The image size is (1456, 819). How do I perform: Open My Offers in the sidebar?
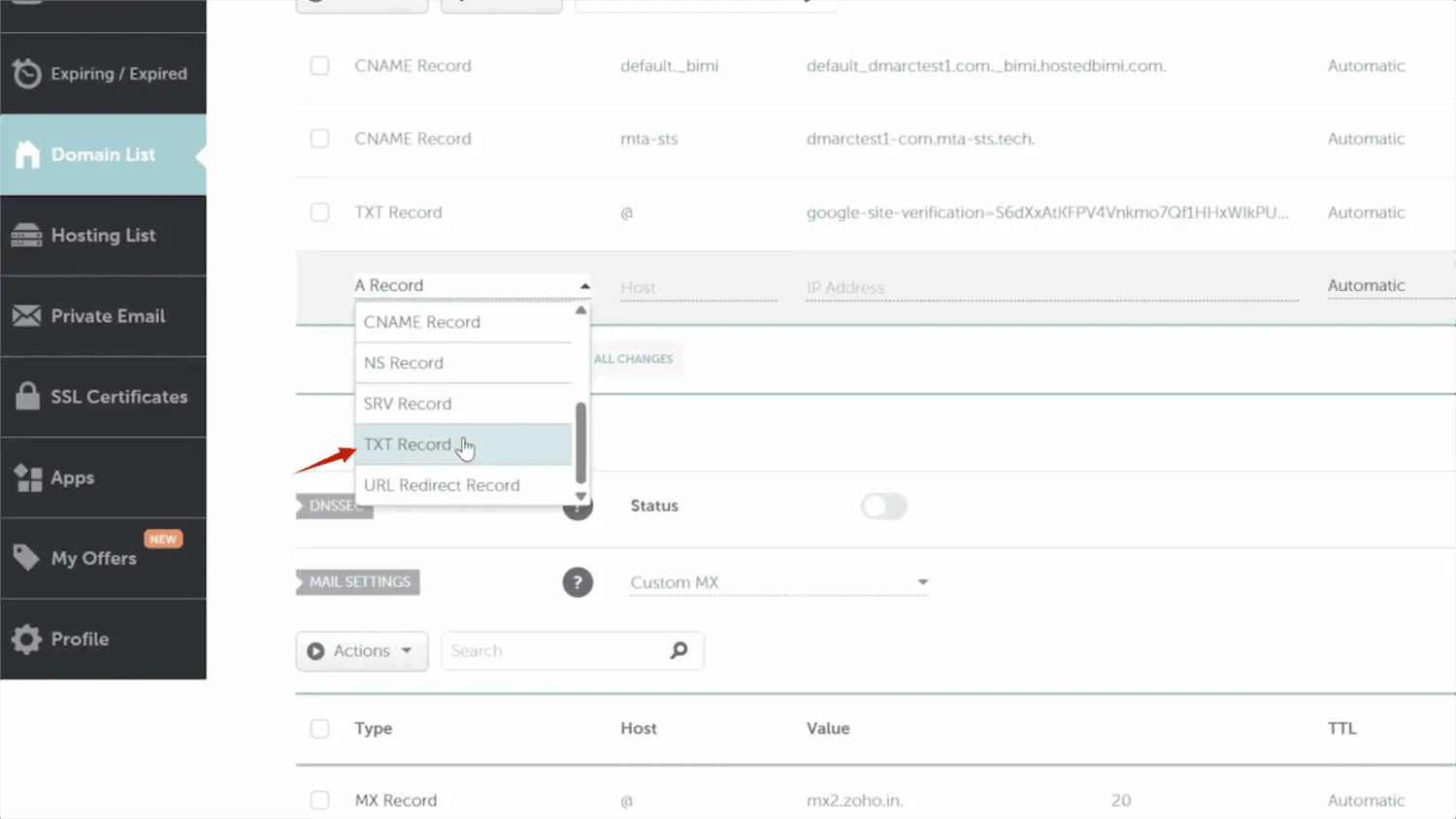coord(103,558)
